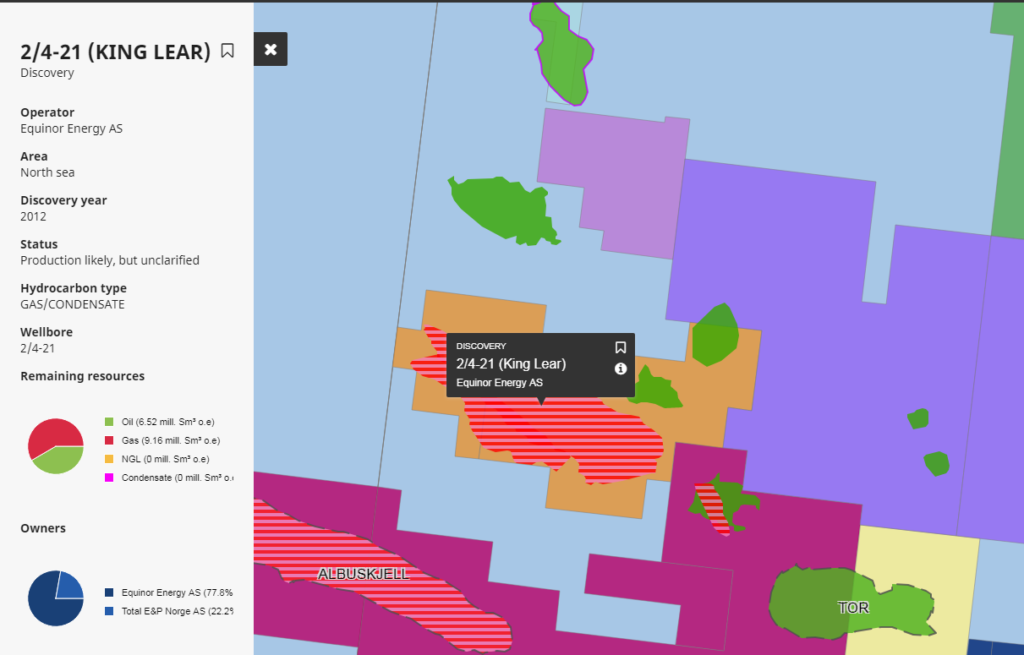Open the info icon on the King Lear popup

[619, 368]
